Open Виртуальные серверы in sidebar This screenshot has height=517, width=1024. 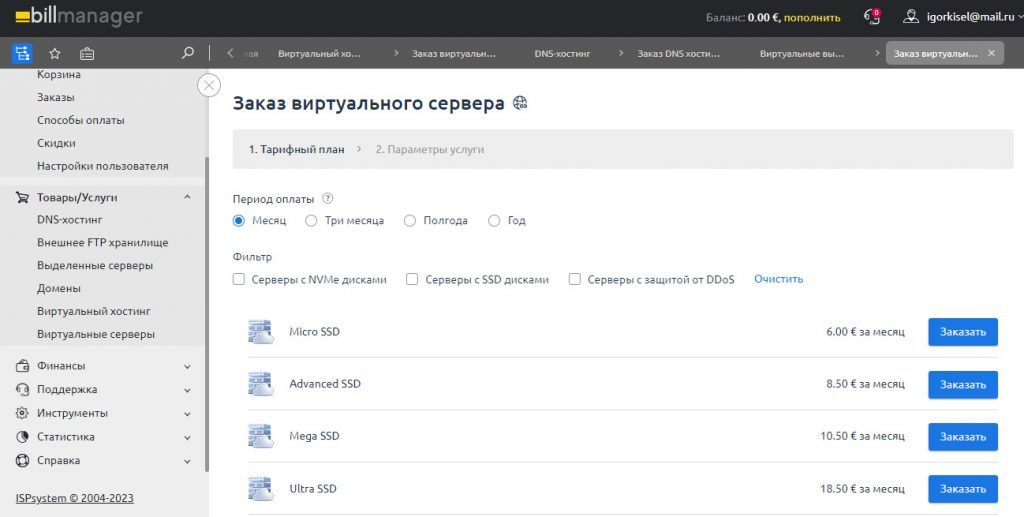tap(96, 334)
